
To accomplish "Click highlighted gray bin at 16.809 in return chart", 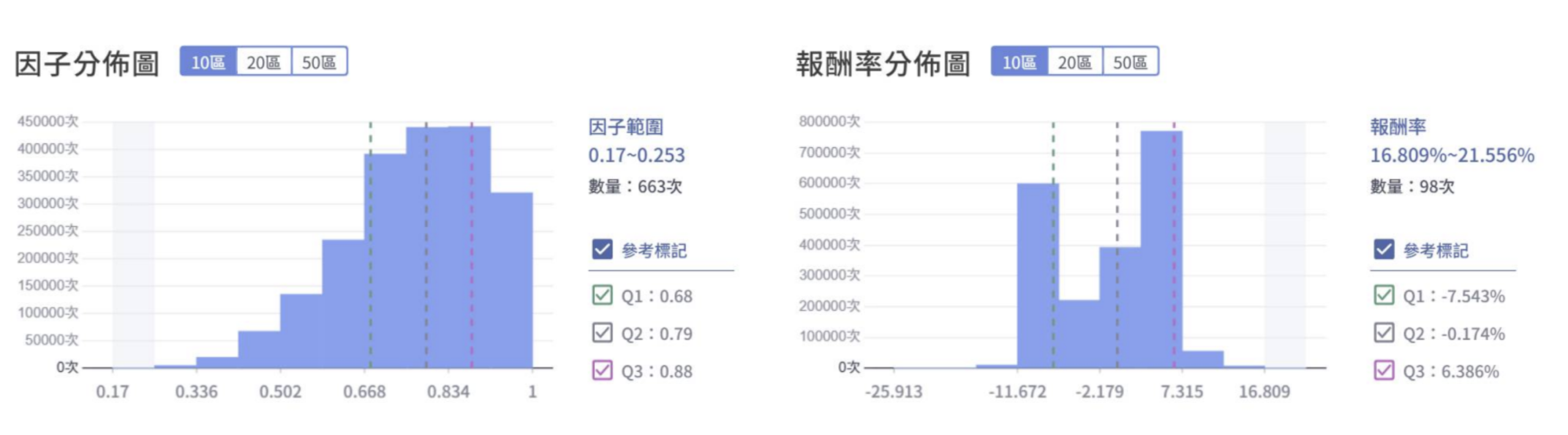I will pos(1284,245).
